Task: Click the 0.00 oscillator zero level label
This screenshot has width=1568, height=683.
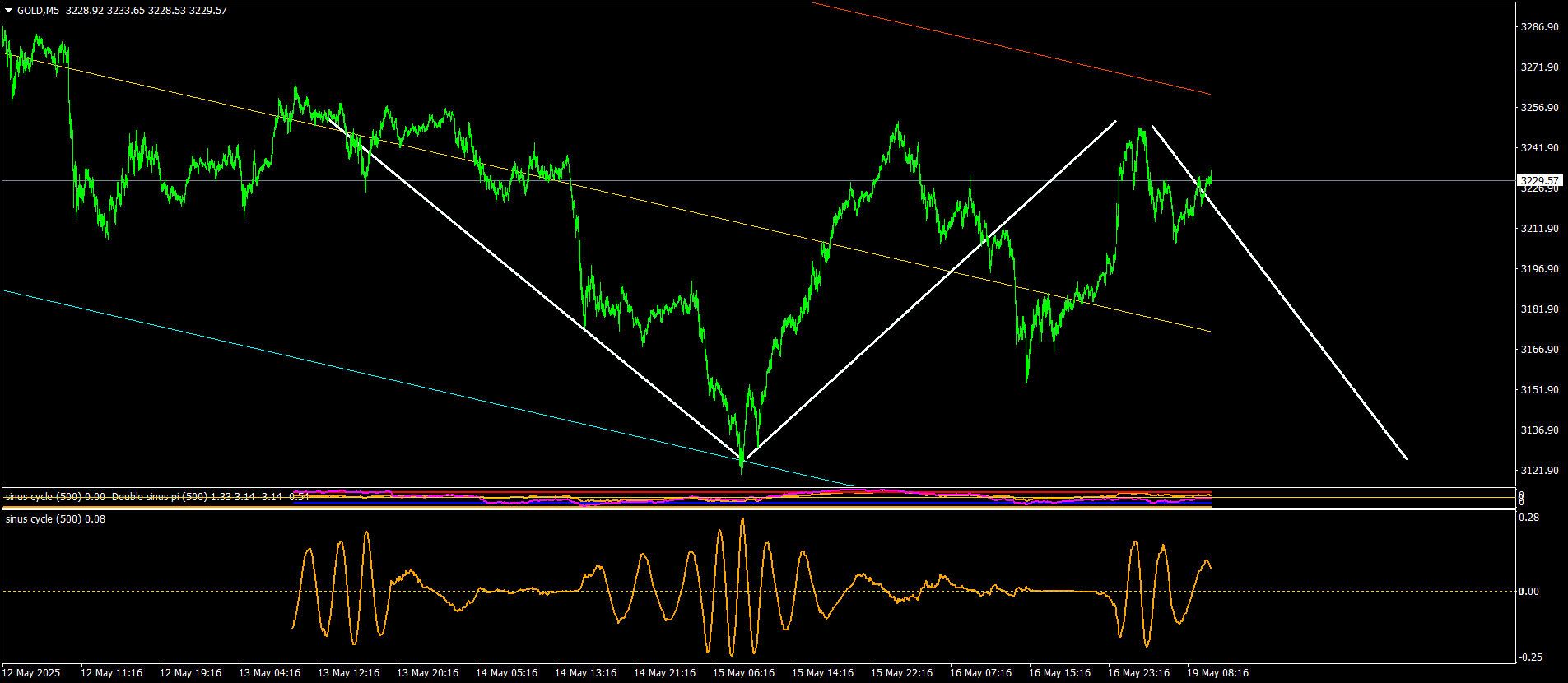Action: click(1529, 592)
